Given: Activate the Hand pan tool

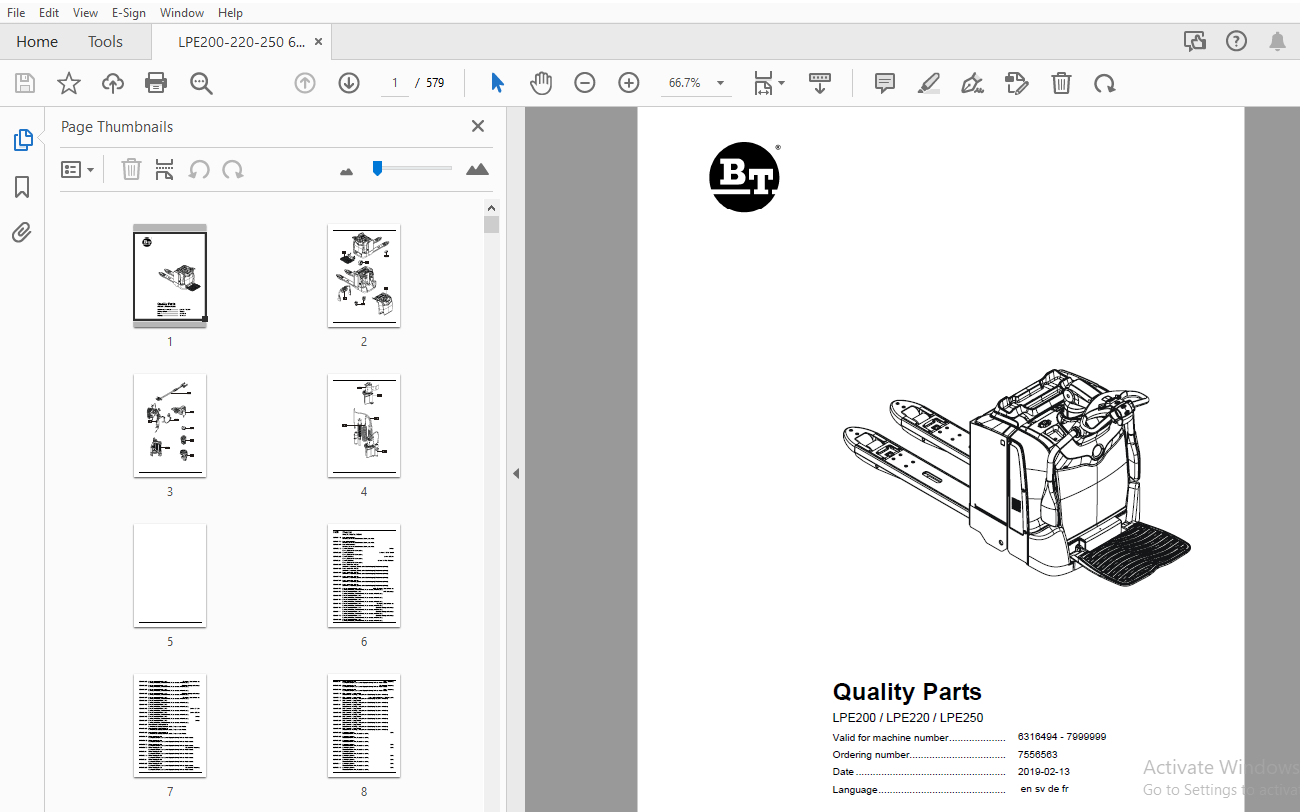Looking at the screenshot, I should [x=541, y=83].
